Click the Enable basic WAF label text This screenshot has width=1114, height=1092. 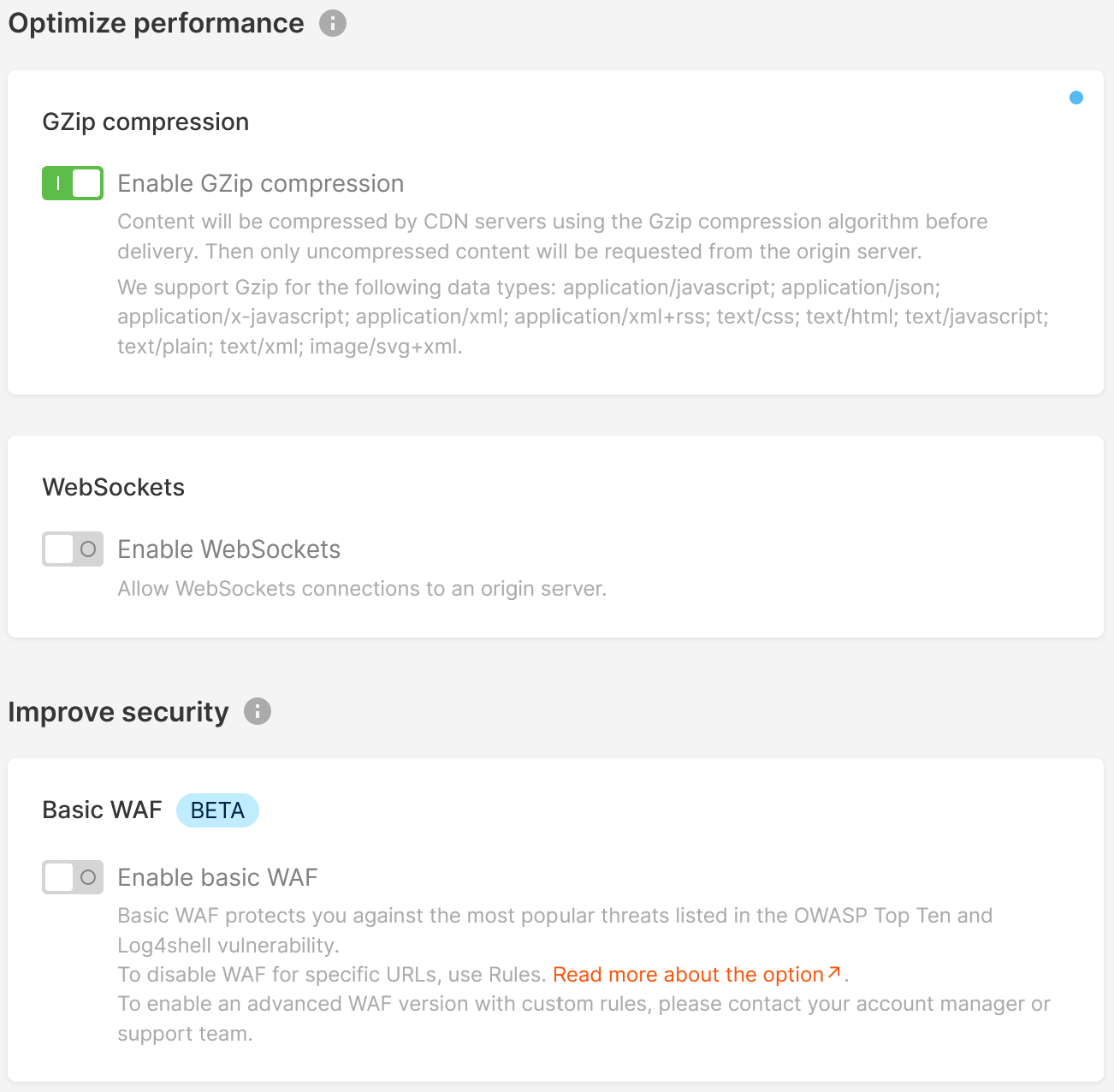217,877
